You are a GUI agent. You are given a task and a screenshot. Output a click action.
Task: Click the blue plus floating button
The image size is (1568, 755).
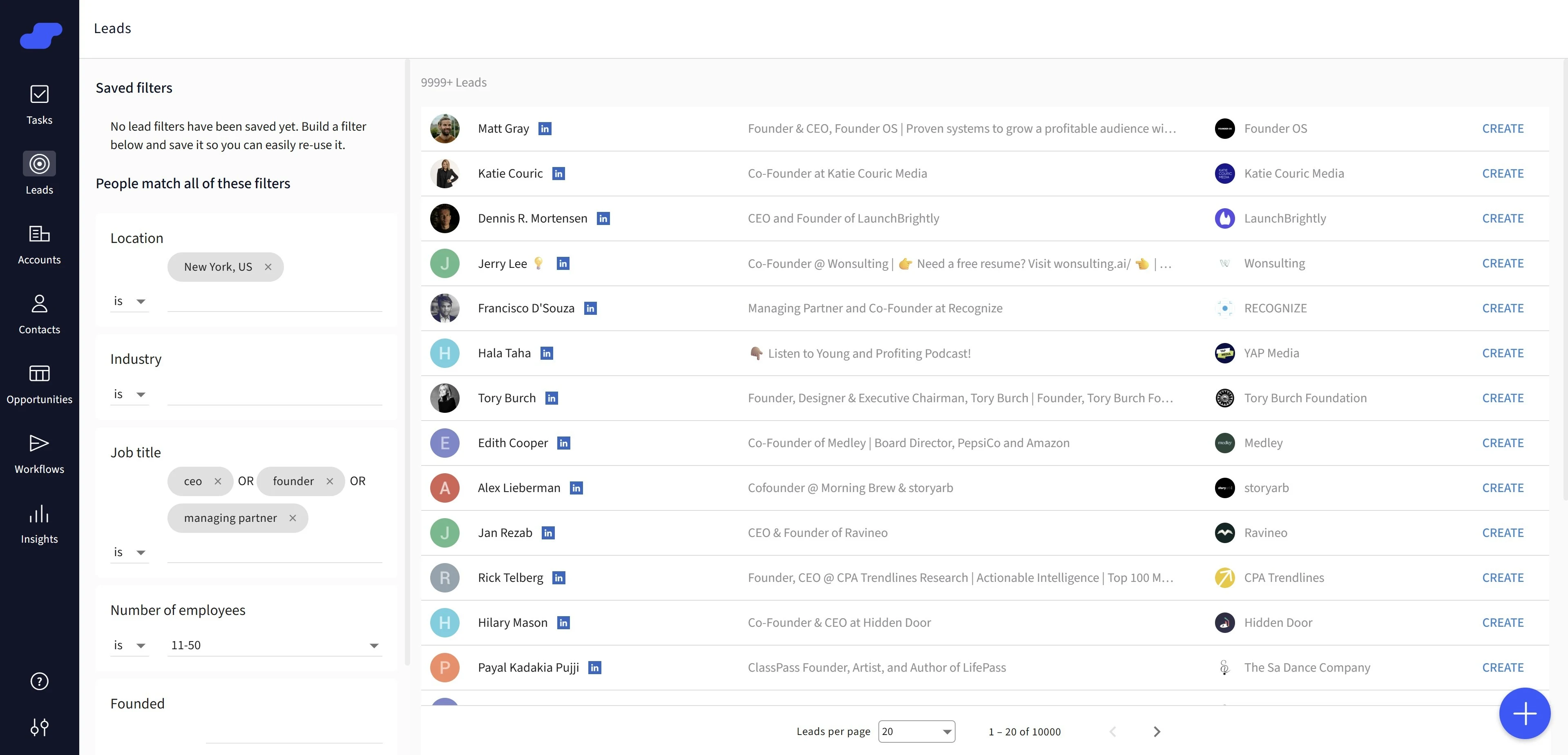(x=1525, y=714)
